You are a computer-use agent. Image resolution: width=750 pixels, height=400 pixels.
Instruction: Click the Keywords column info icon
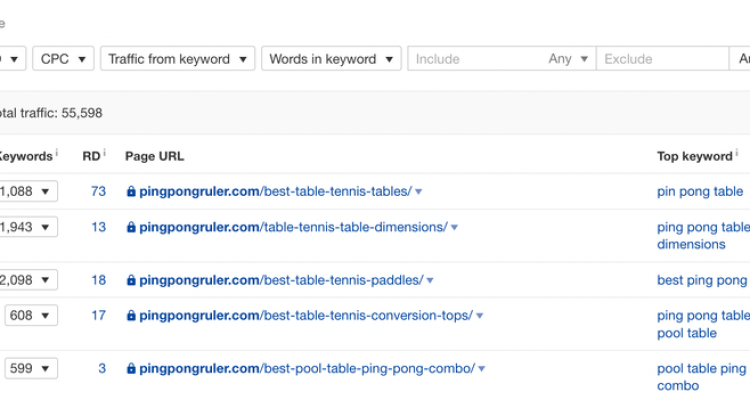coord(56,153)
